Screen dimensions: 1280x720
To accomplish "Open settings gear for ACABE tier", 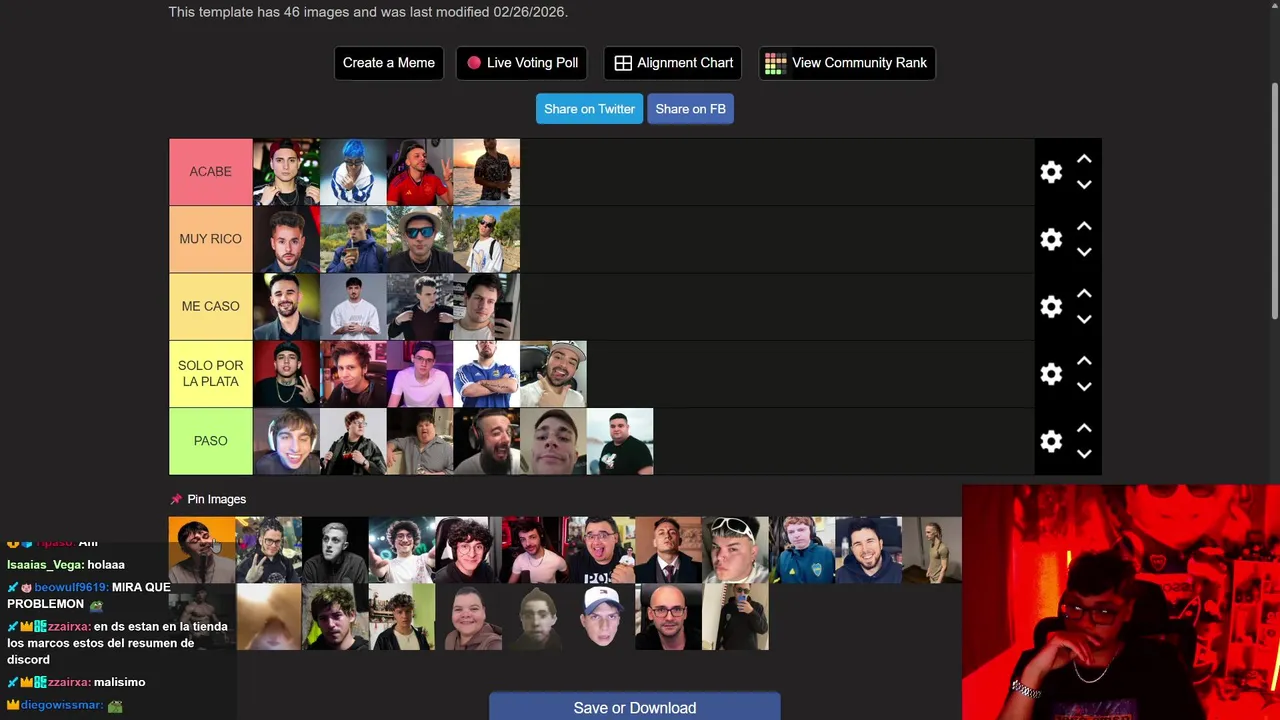I will [1051, 172].
